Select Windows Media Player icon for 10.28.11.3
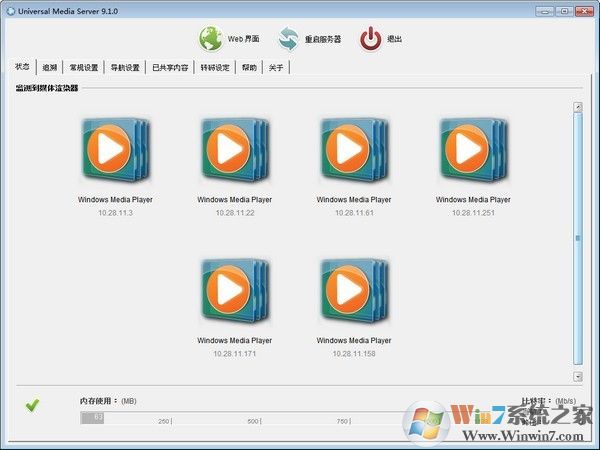Screen dimensions: 600x450 point(116,150)
